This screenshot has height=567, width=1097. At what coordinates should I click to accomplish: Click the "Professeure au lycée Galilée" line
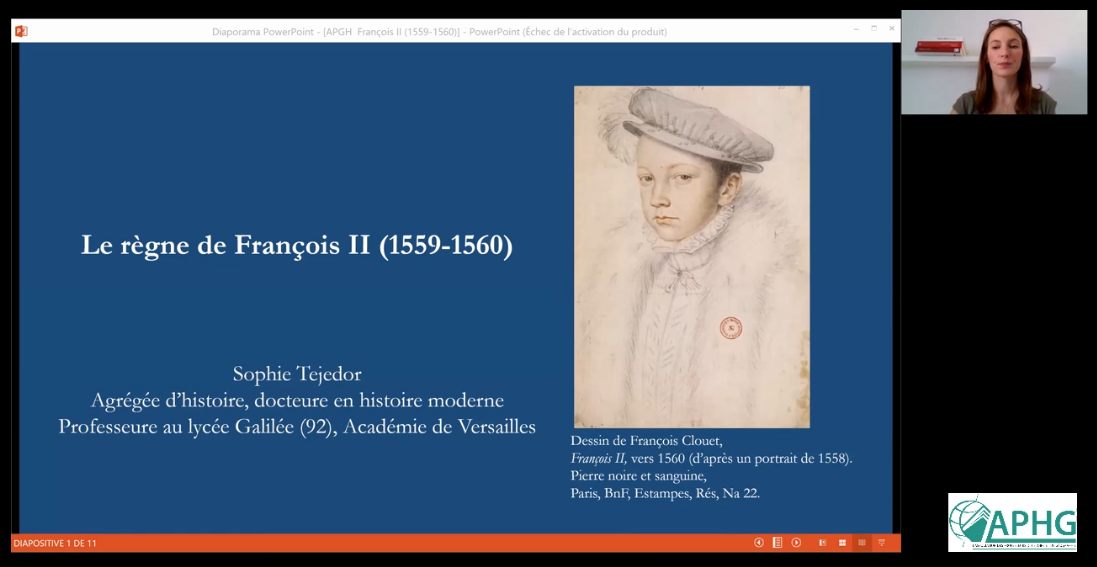pos(297,426)
